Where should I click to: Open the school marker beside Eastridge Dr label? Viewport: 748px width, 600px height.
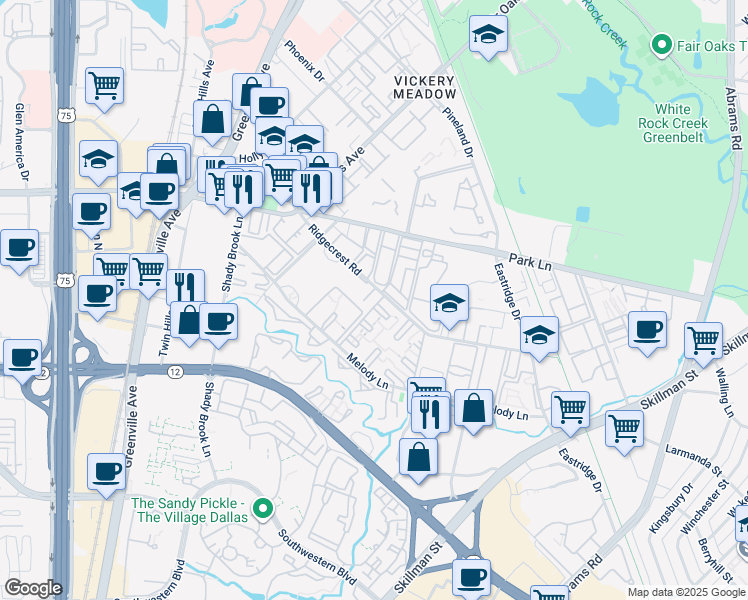(539, 335)
